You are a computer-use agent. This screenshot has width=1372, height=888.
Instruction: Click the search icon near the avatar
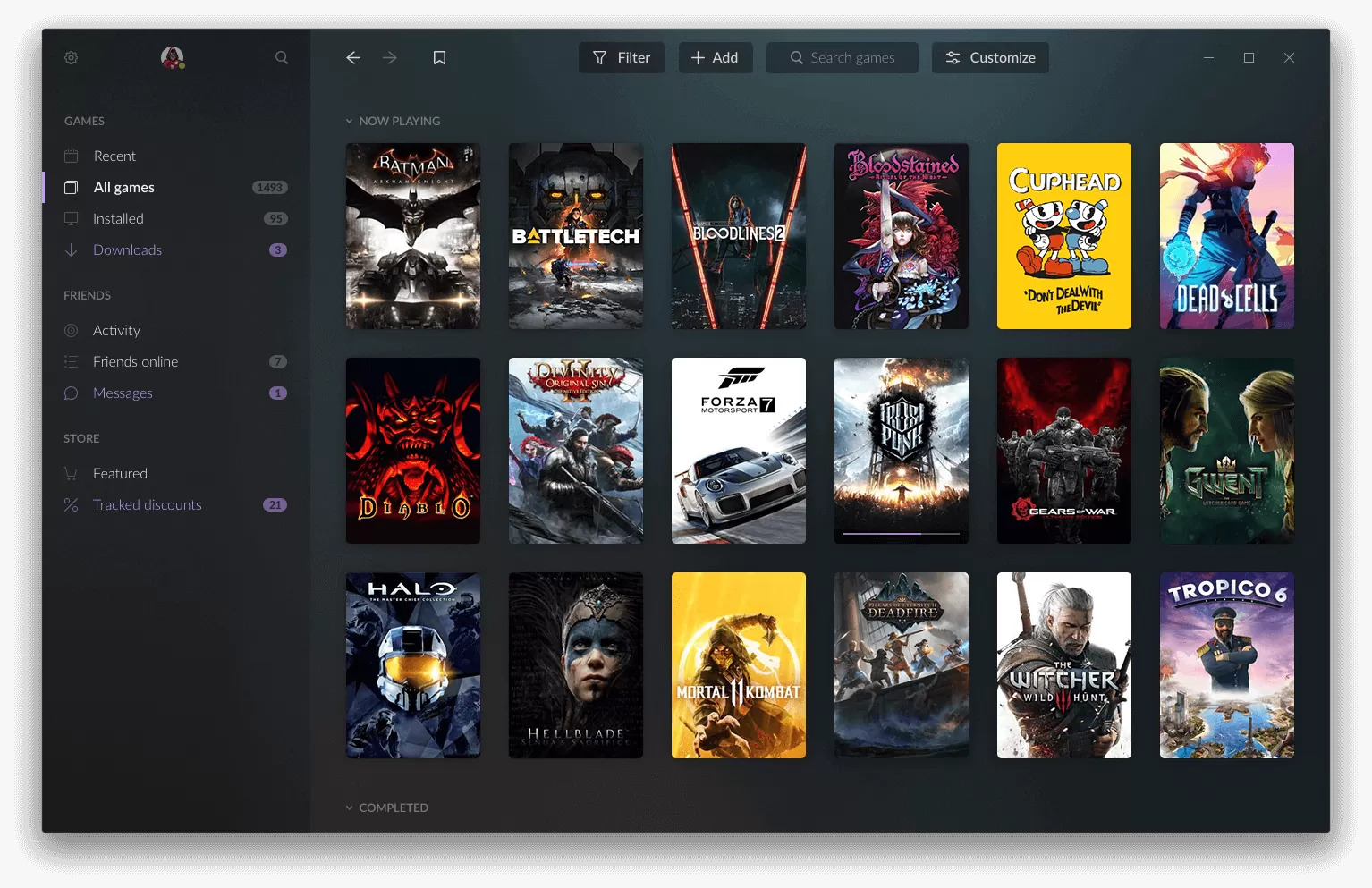[281, 57]
